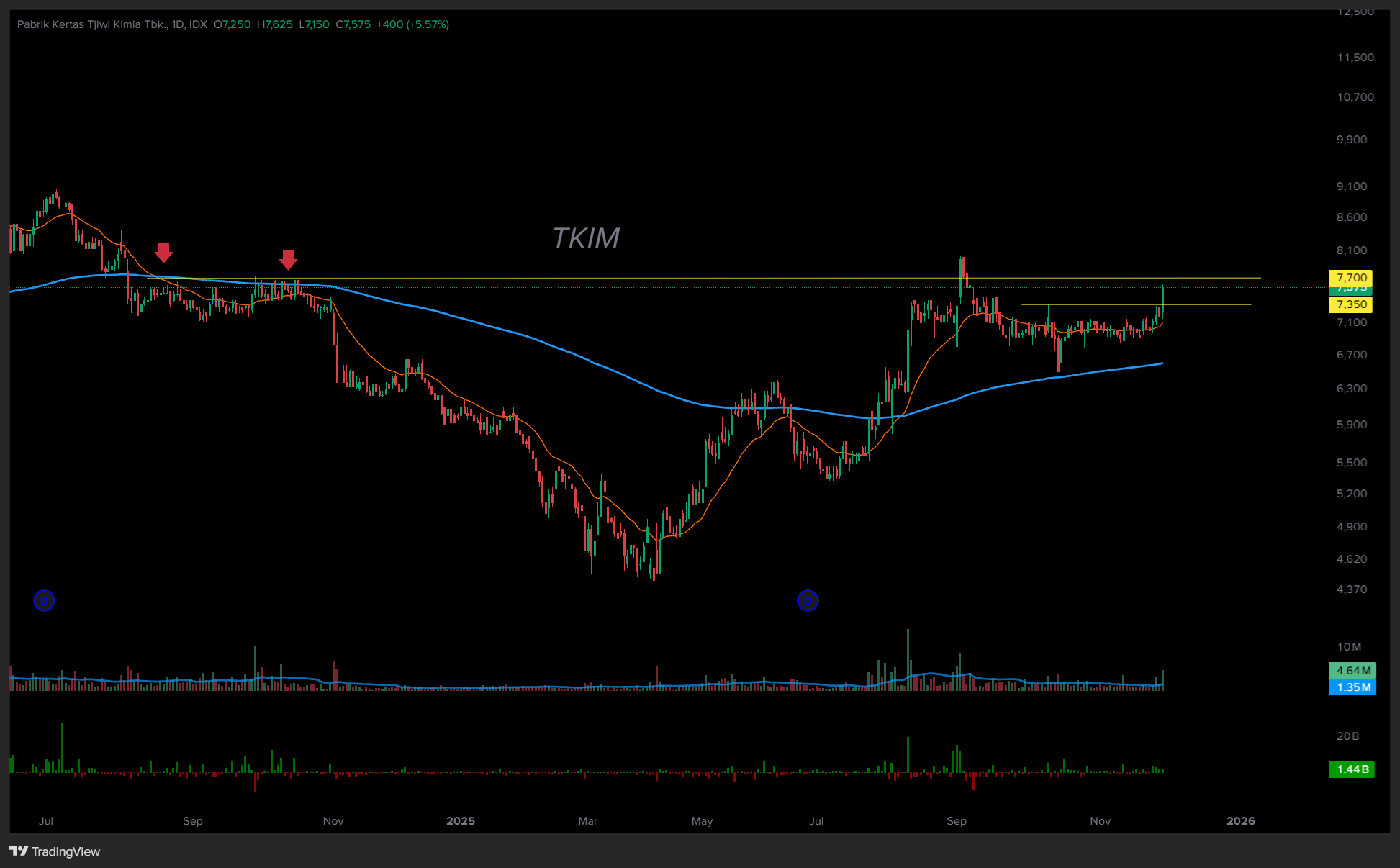Select the 7,350 yellow price label
Screen dimensions: 1400x868
pyautogui.click(x=1351, y=304)
